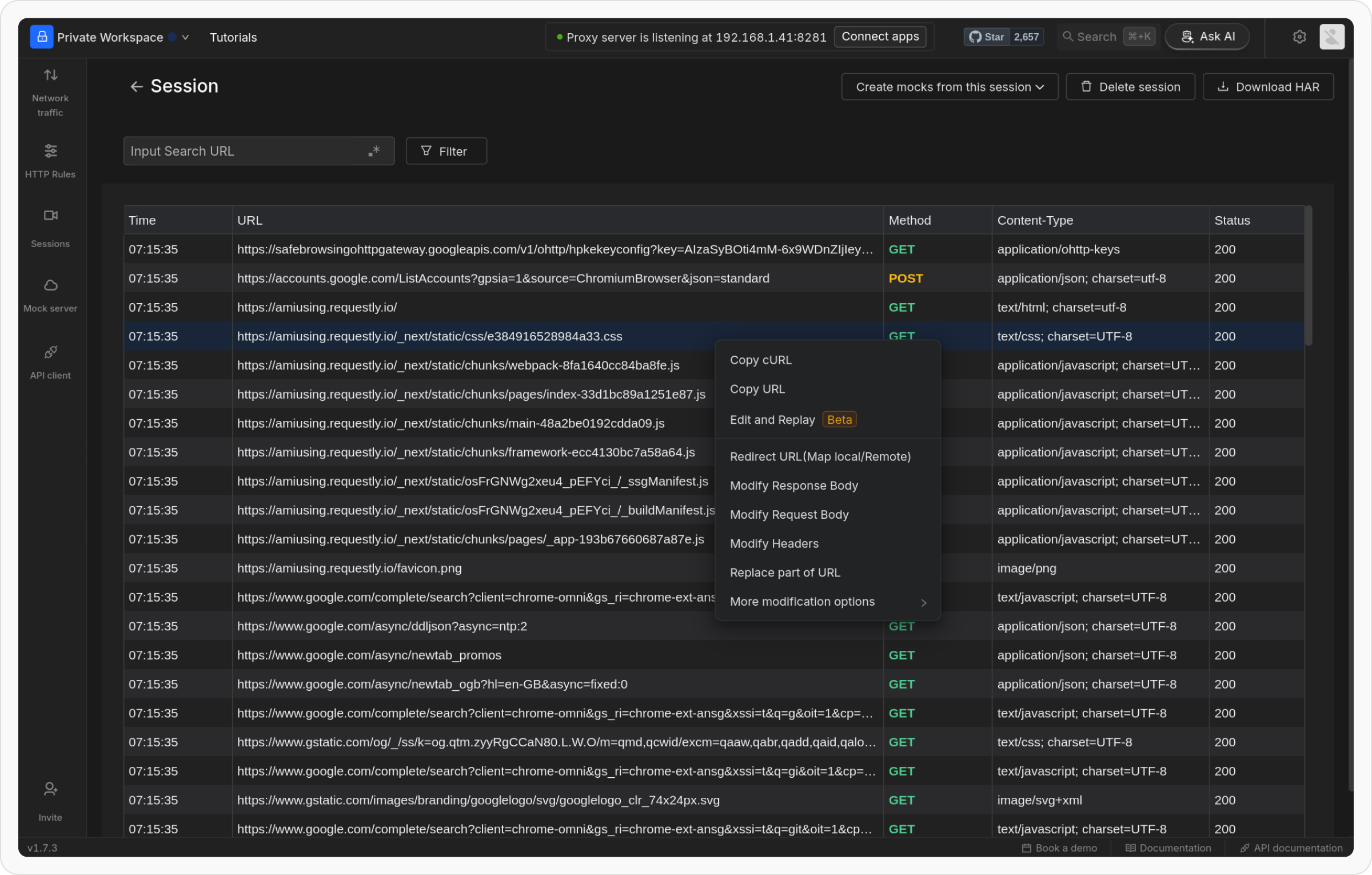Click the GitHub Star button

coord(987,37)
